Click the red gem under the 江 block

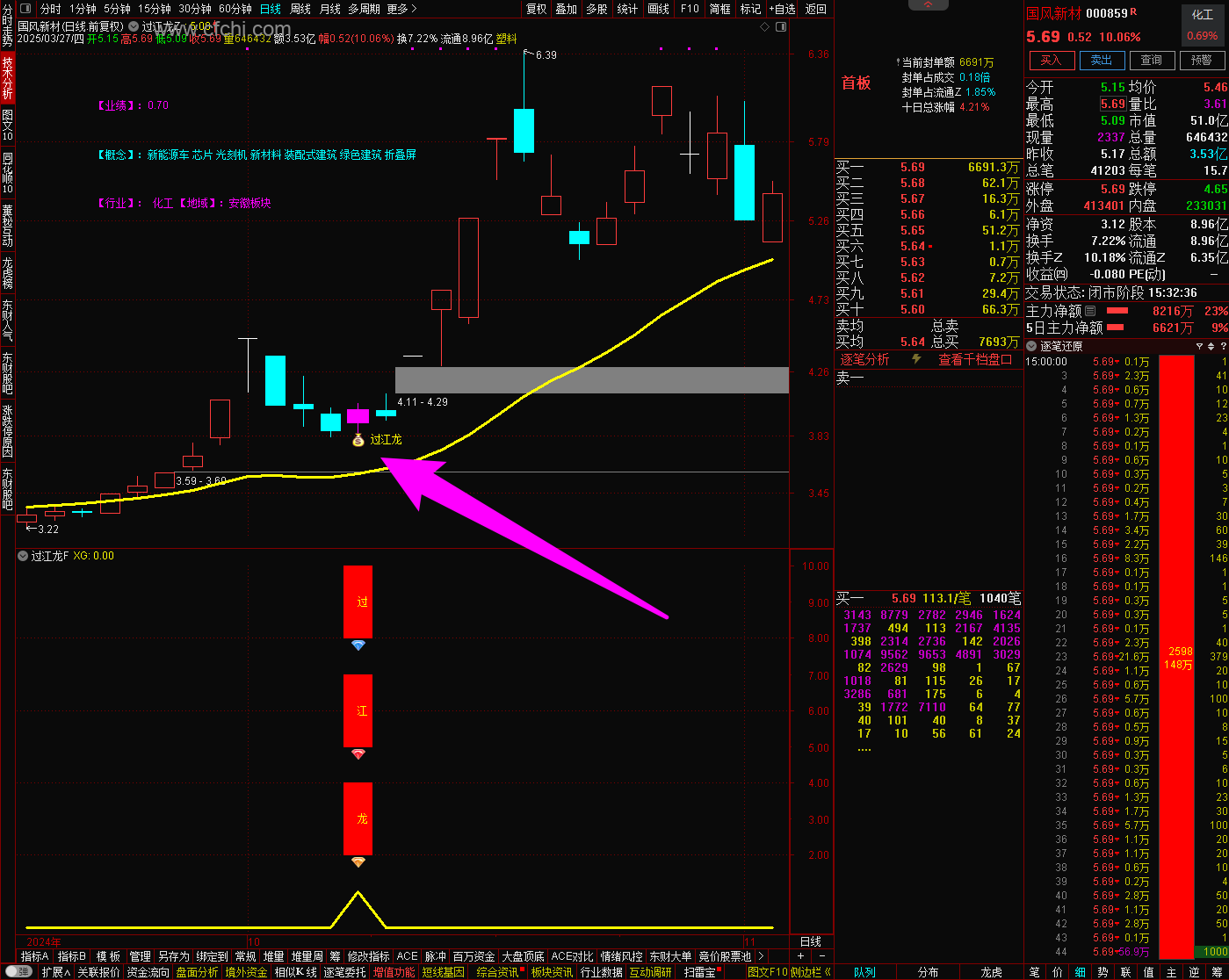click(x=358, y=754)
